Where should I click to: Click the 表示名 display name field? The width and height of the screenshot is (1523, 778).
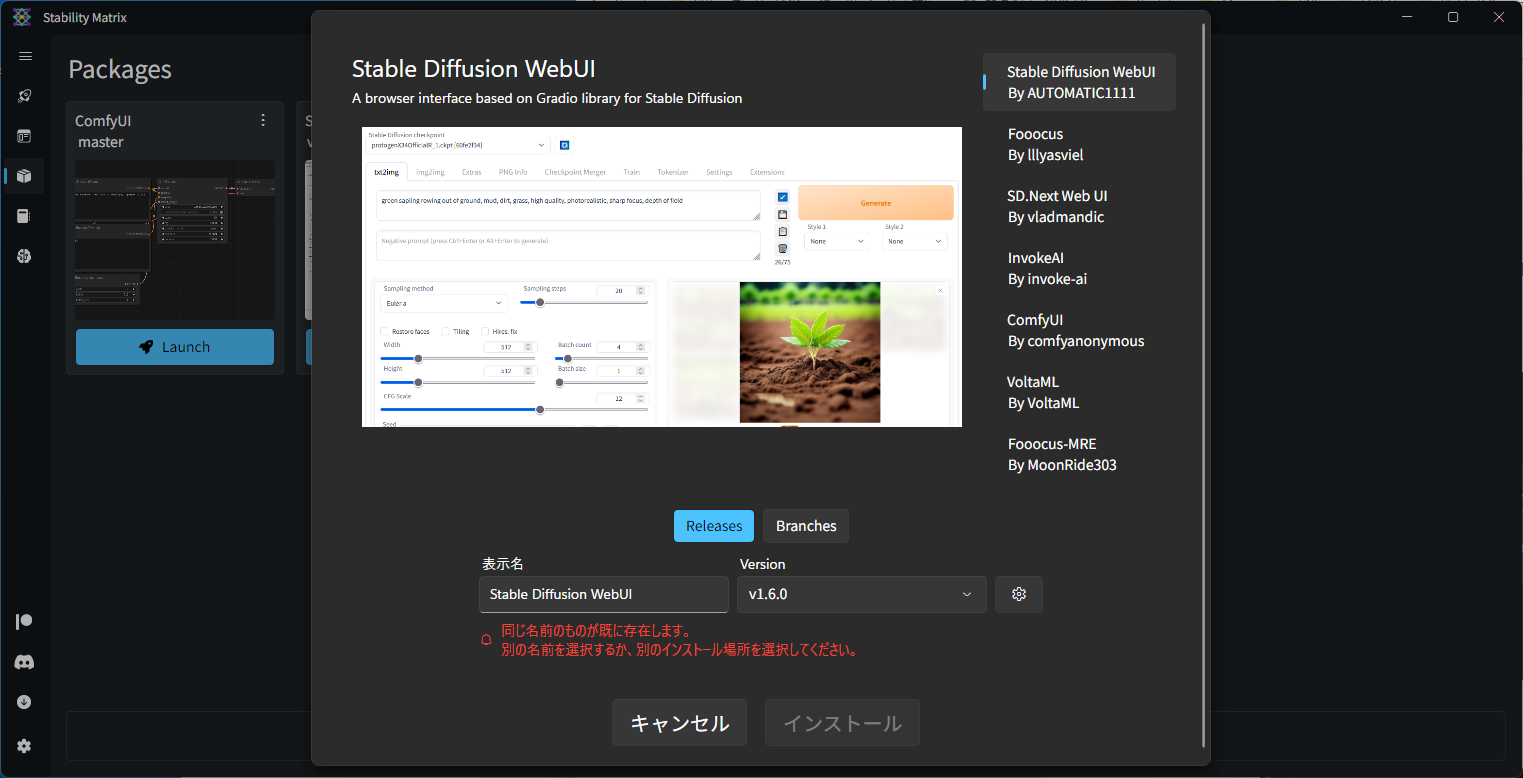[604, 594]
